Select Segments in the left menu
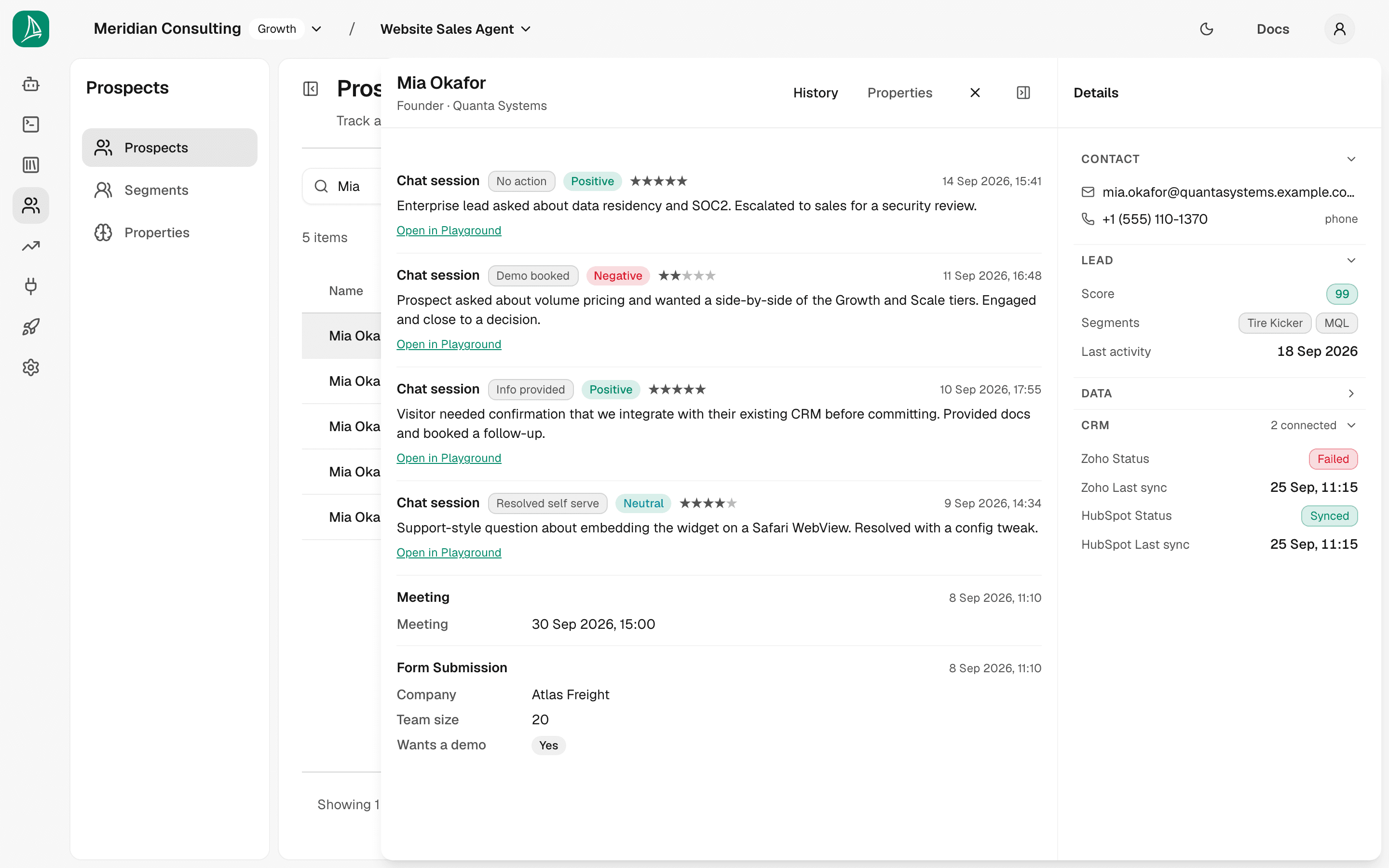The width and height of the screenshot is (1389, 868). 169,190
